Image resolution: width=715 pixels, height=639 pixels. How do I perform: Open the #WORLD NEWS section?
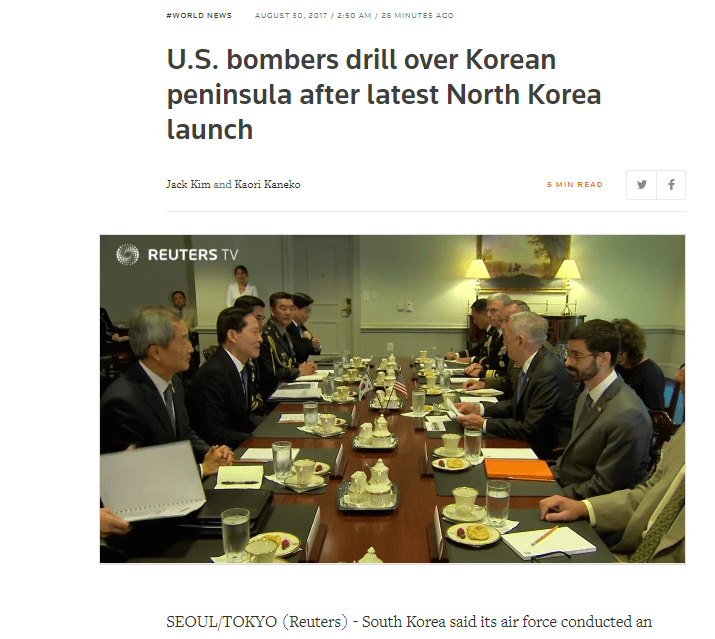(x=199, y=16)
